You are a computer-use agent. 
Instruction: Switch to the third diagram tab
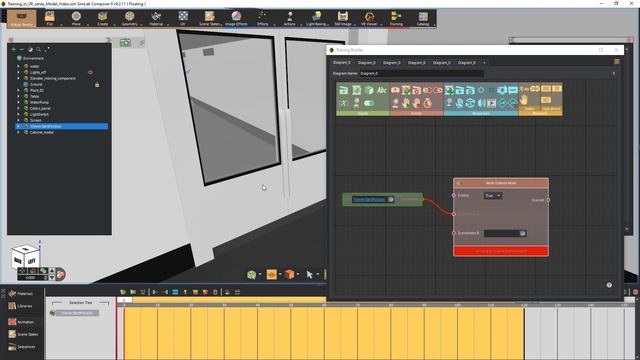[x=391, y=62]
